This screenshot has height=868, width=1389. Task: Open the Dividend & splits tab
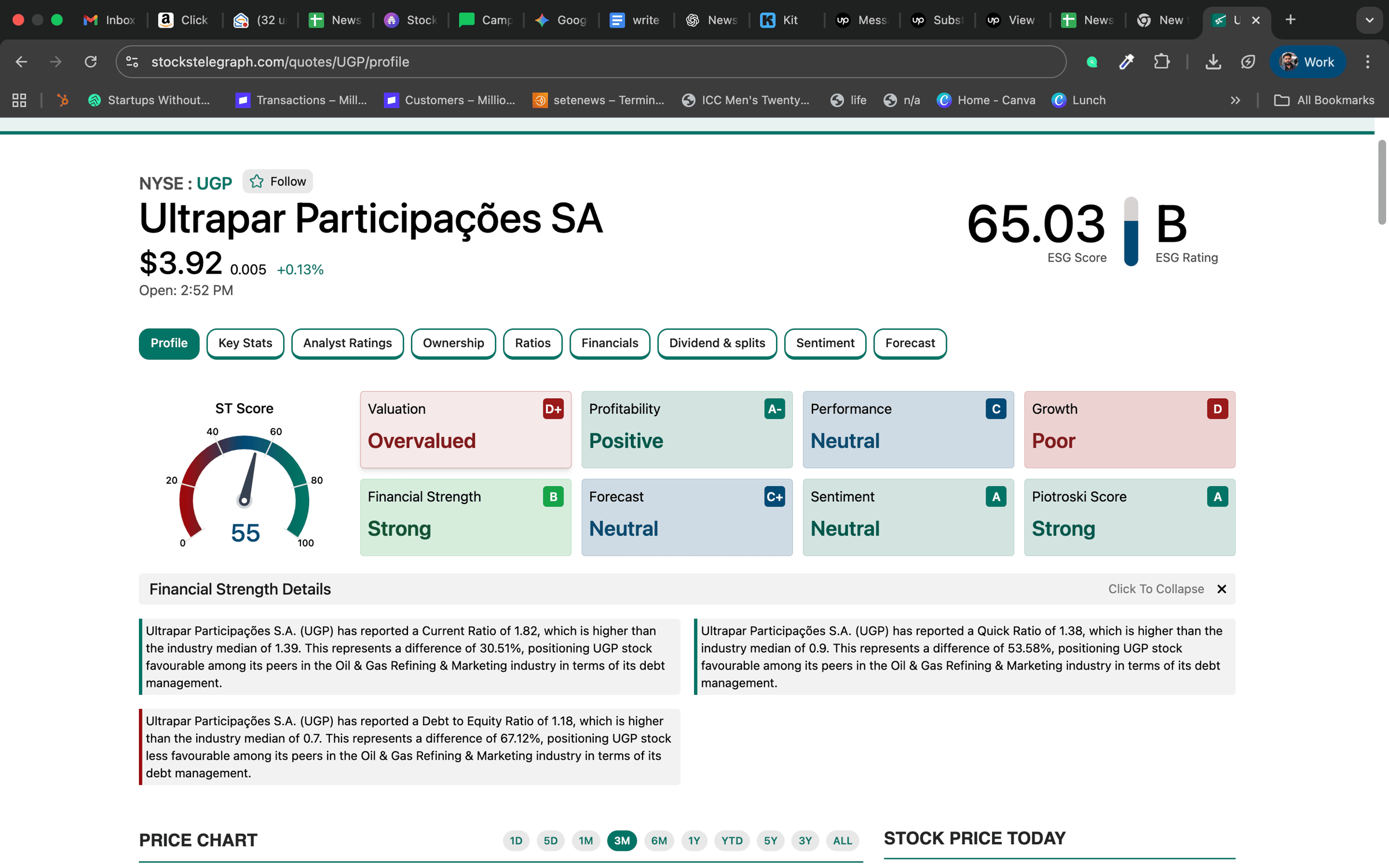point(716,343)
